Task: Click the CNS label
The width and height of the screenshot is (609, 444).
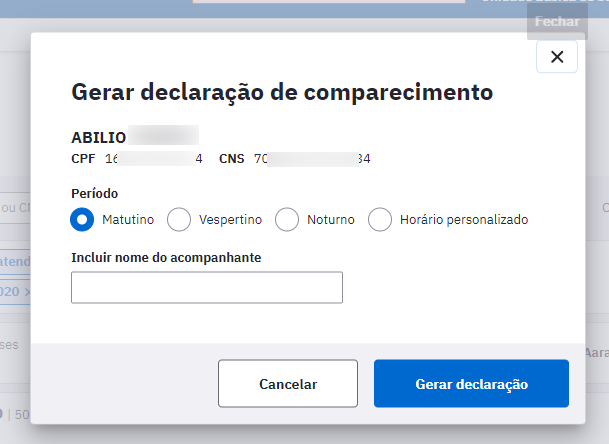Action: click(232, 158)
